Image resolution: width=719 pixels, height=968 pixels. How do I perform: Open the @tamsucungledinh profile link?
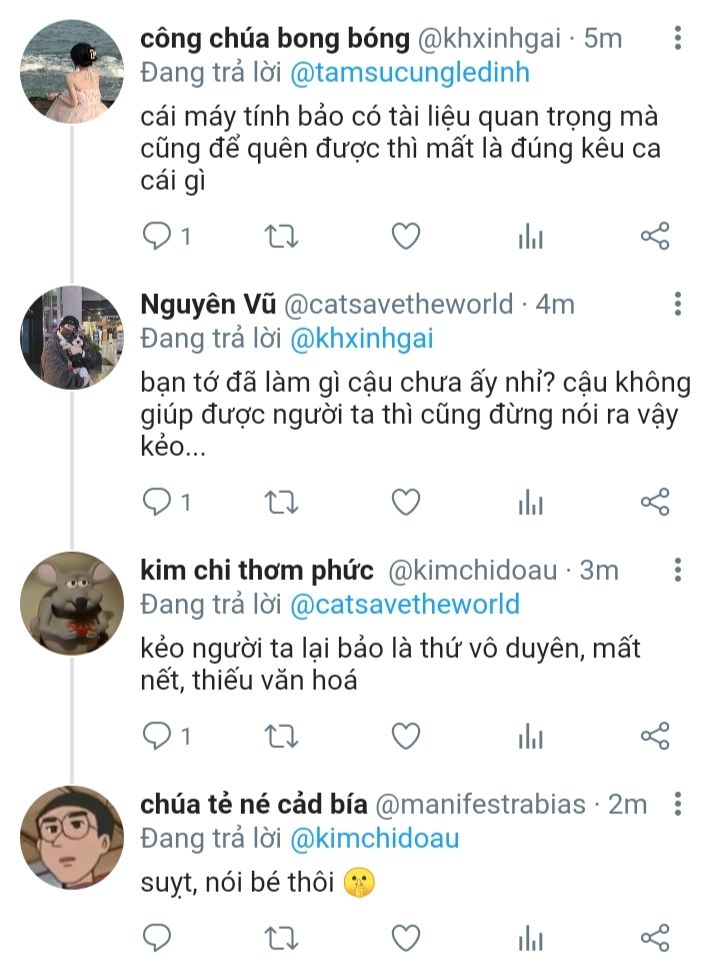(x=409, y=72)
